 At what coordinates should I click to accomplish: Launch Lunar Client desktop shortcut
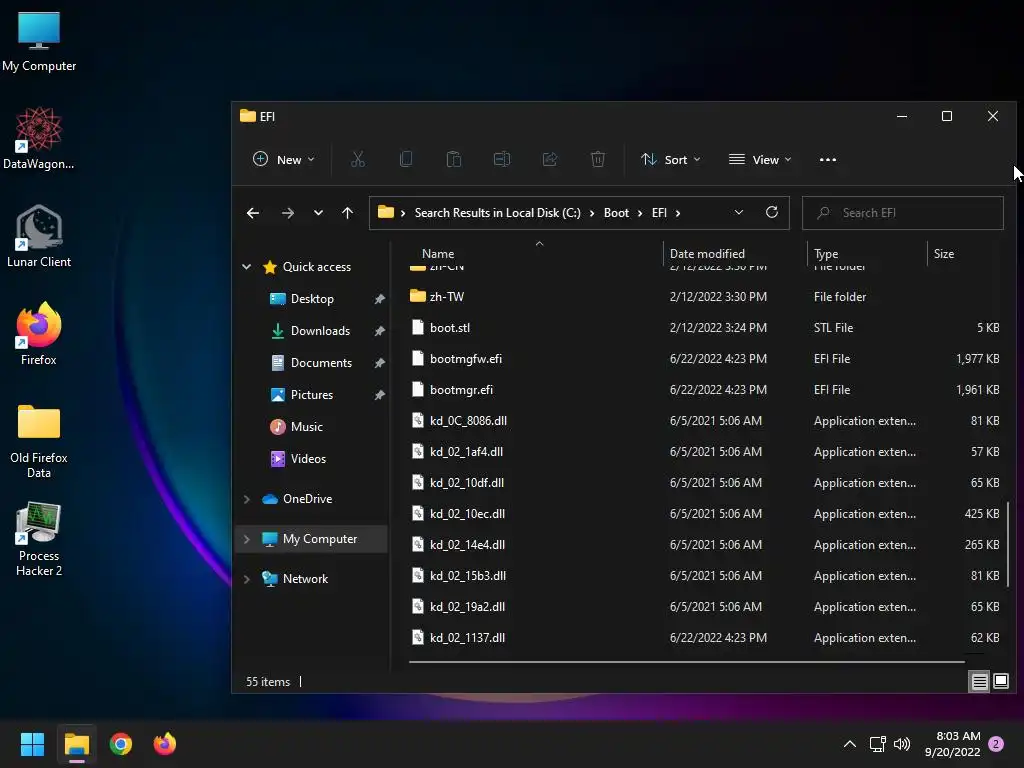click(x=39, y=236)
